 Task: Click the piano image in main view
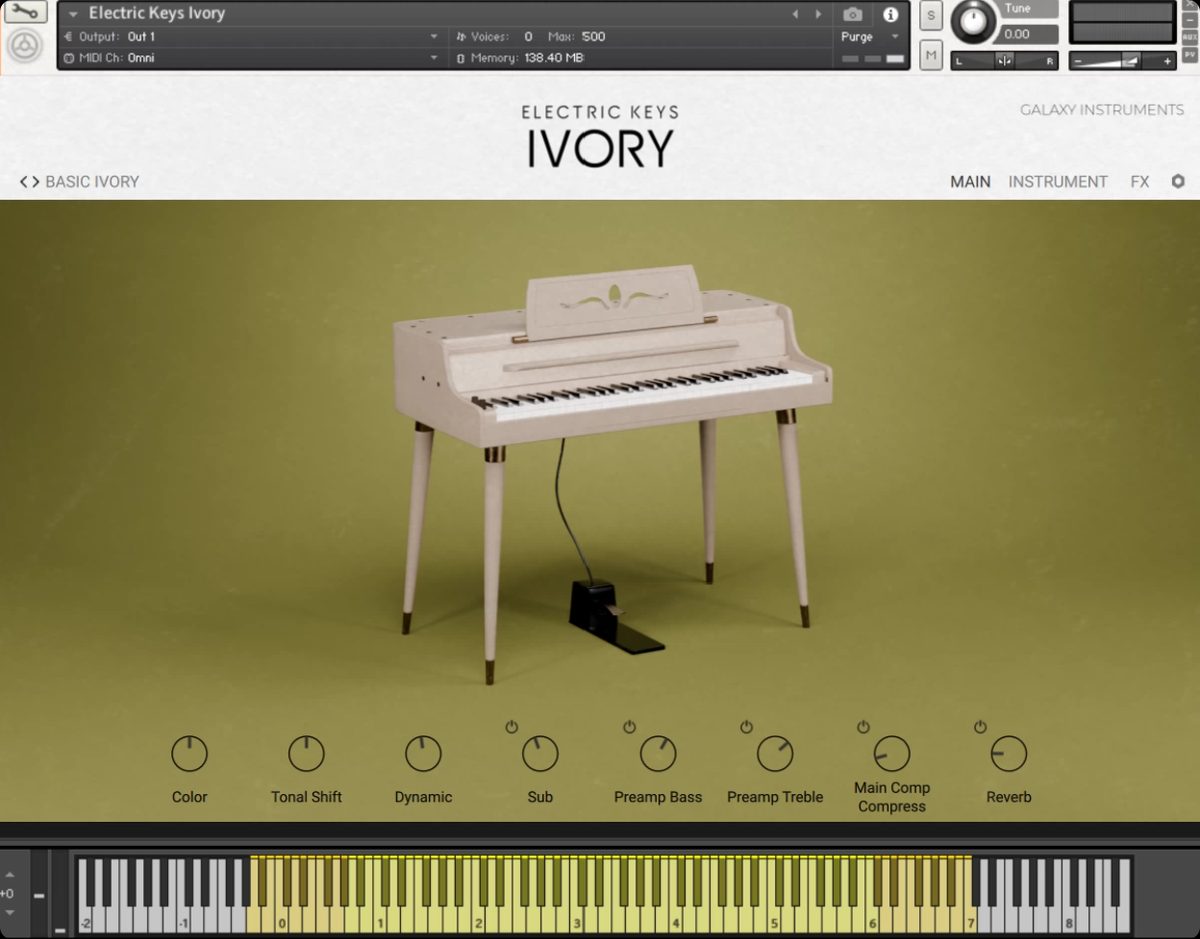(x=612, y=473)
